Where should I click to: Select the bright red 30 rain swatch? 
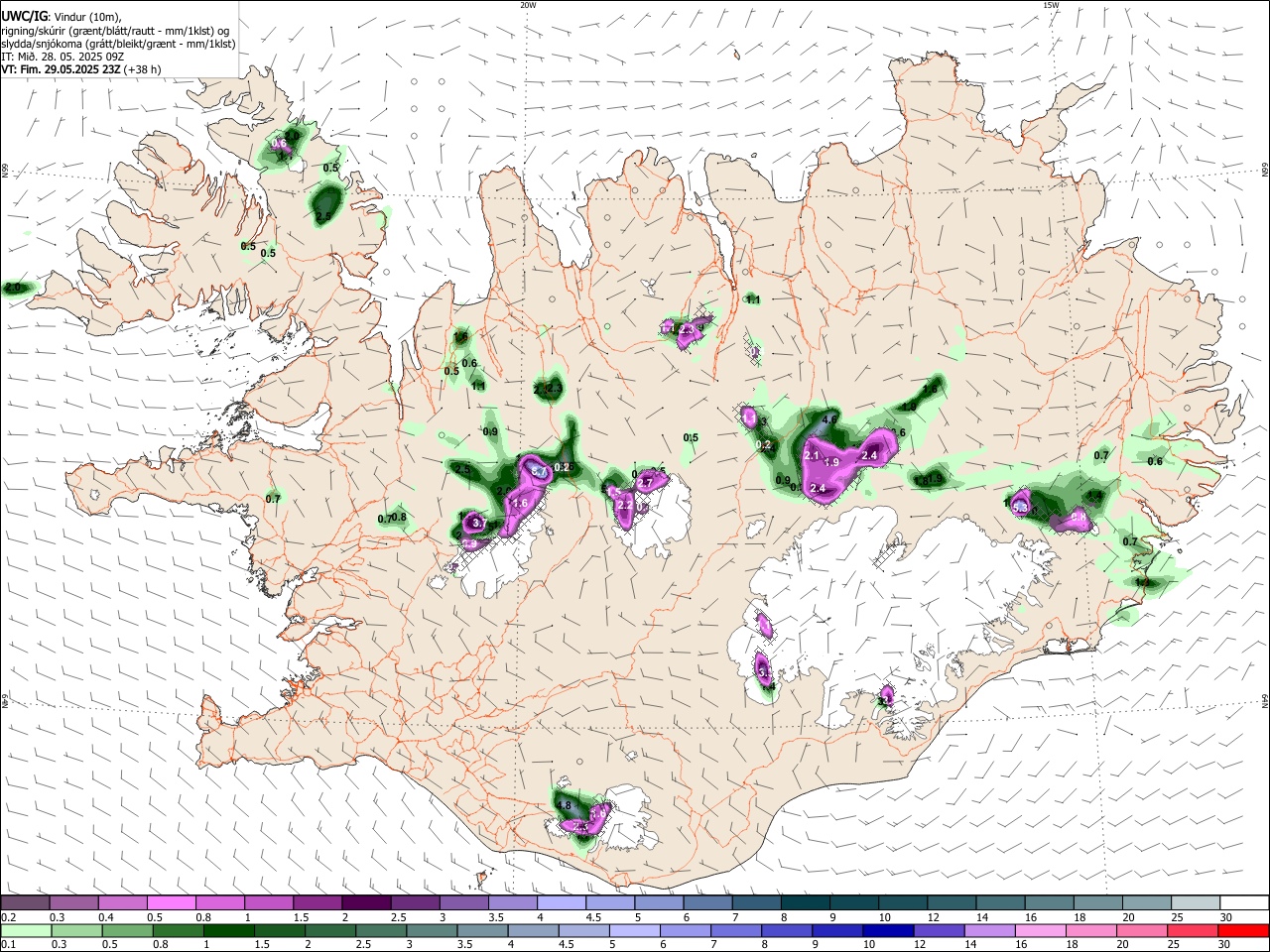click(1244, 930)
